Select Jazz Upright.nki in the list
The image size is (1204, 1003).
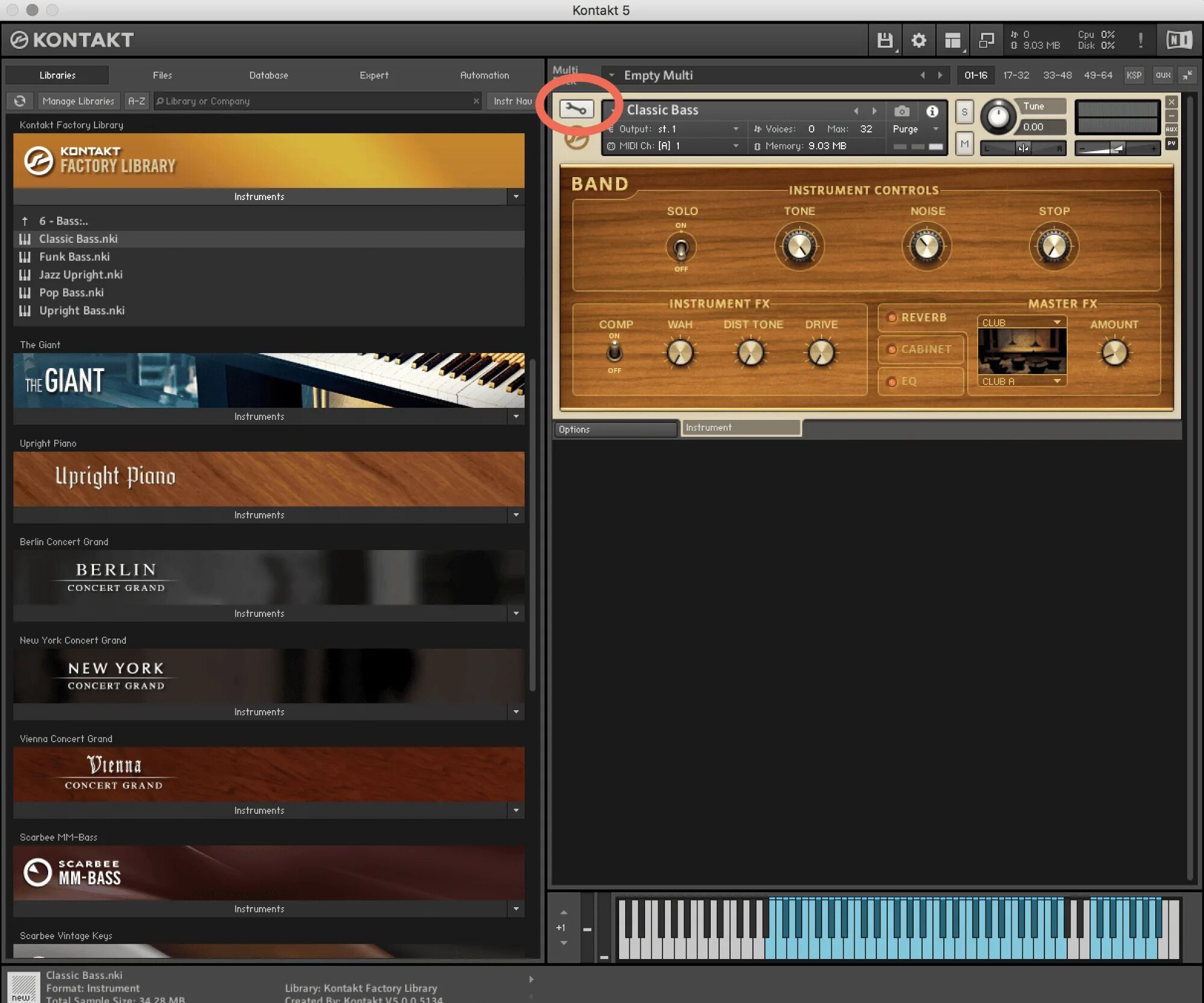[81, 275]
